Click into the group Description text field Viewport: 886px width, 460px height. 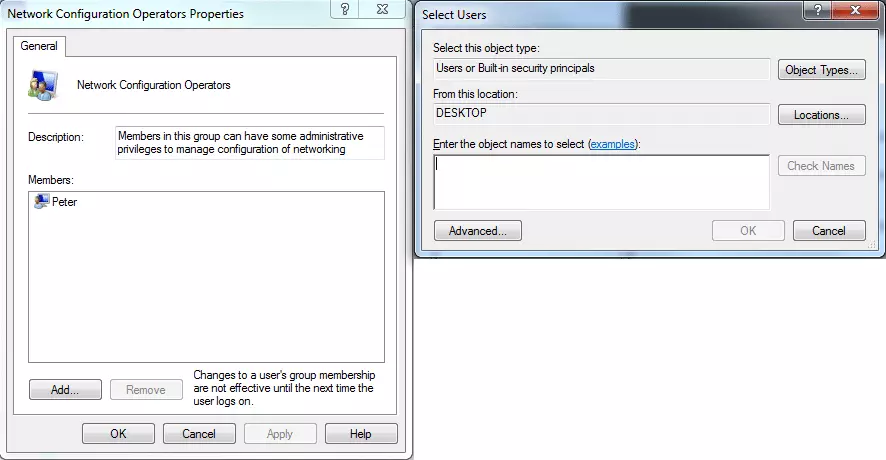coord(250,142)
